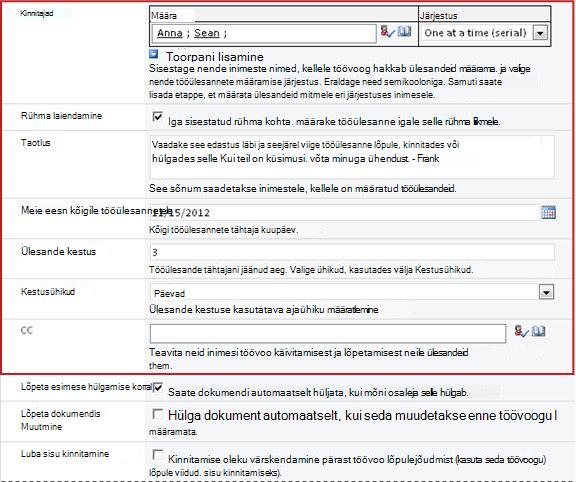Screen dimensions: 576x482
Task: Toggle the Rühma laiendamine checkbox
Action: coord(158,117)
